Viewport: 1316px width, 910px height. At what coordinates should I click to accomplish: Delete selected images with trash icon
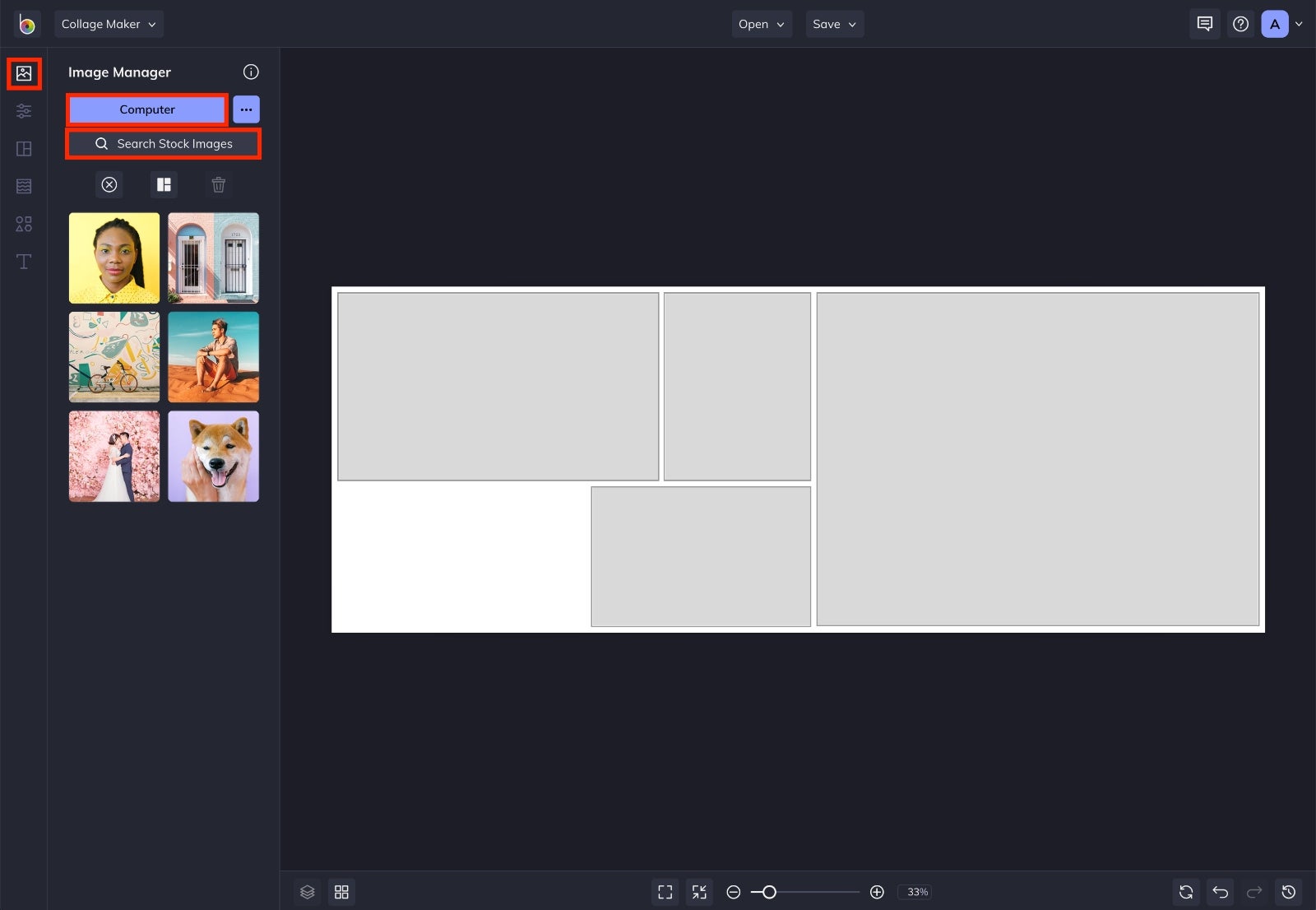tap(219, 184)
